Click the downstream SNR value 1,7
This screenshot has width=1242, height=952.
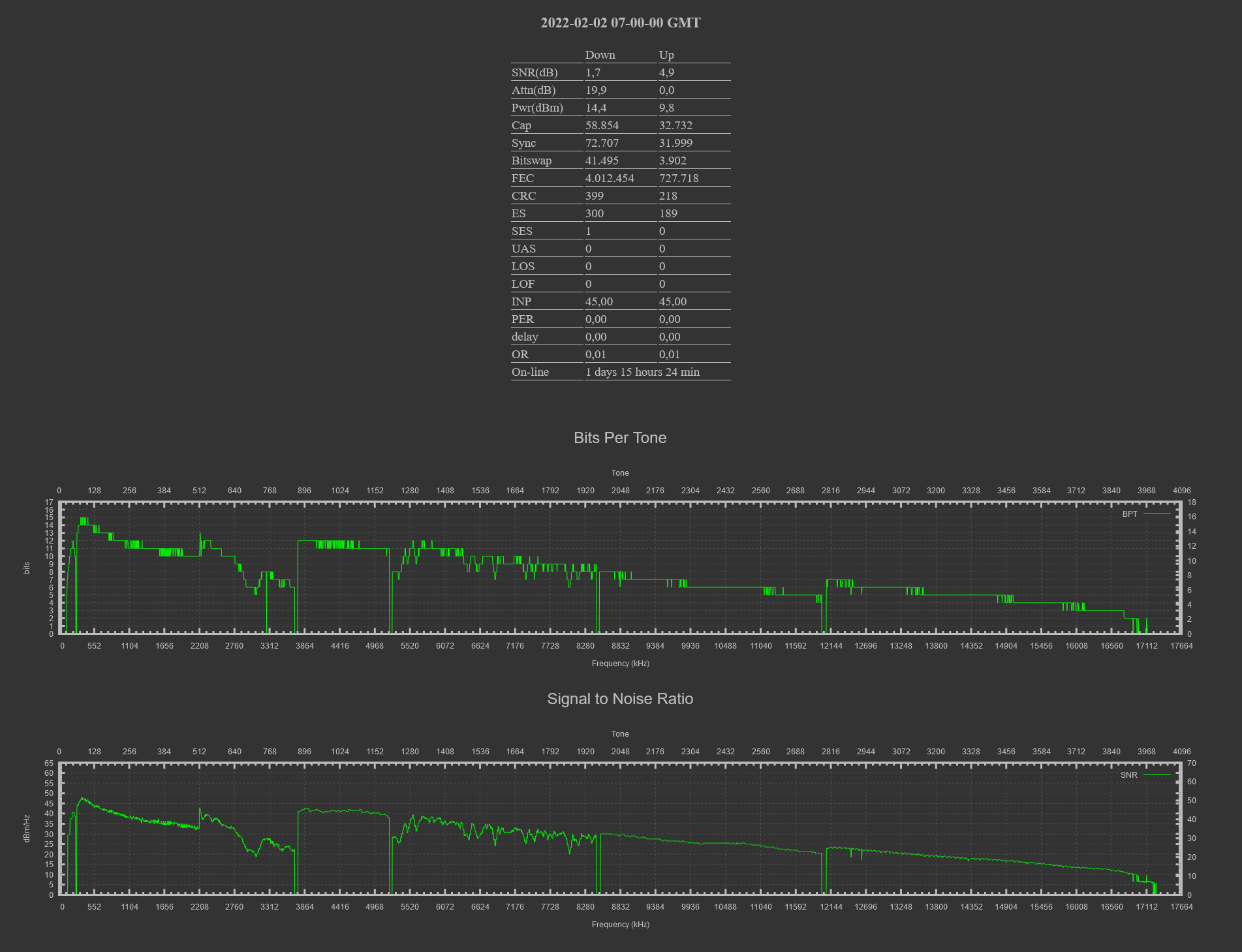(593, 72)
